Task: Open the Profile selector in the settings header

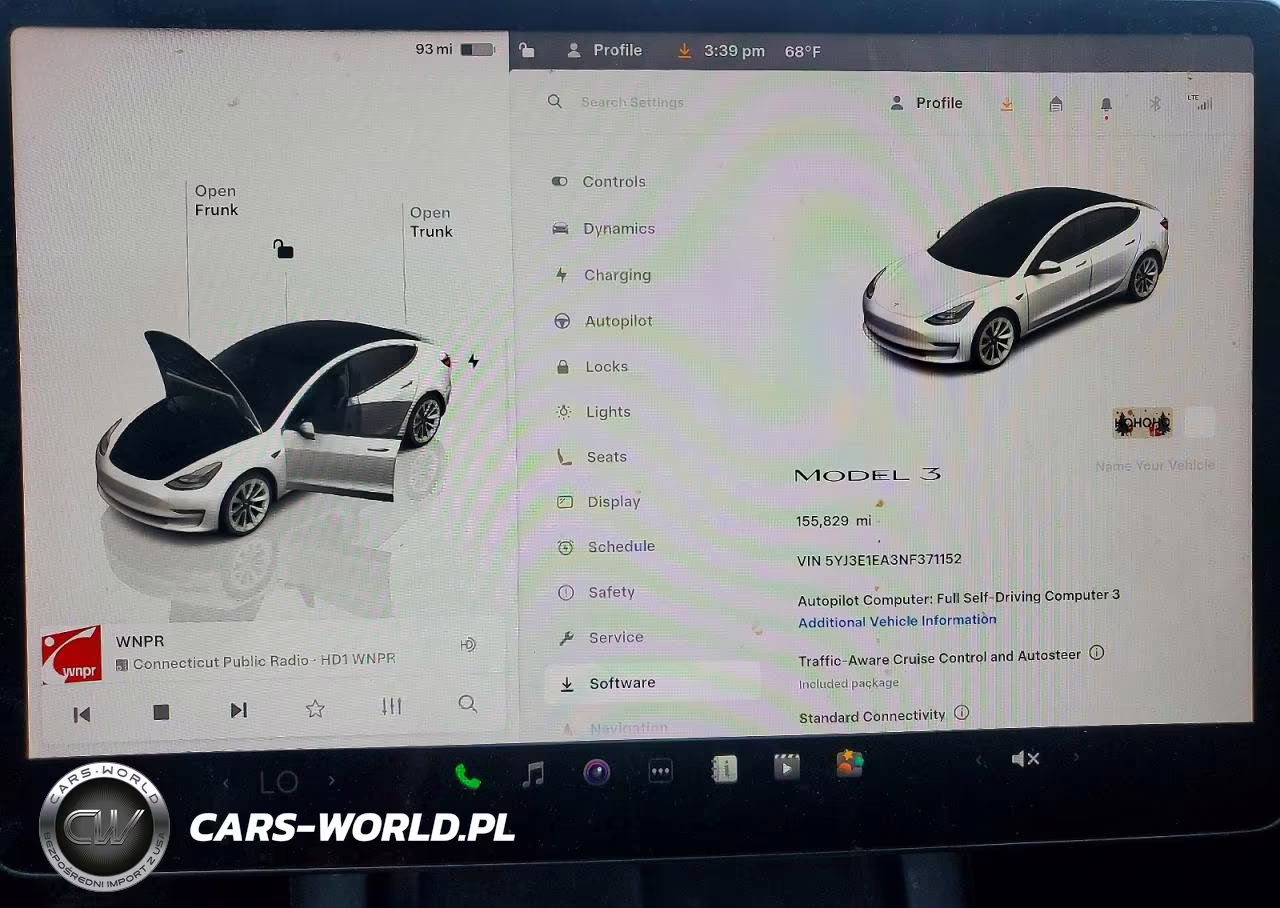Action: pos(926,103)
